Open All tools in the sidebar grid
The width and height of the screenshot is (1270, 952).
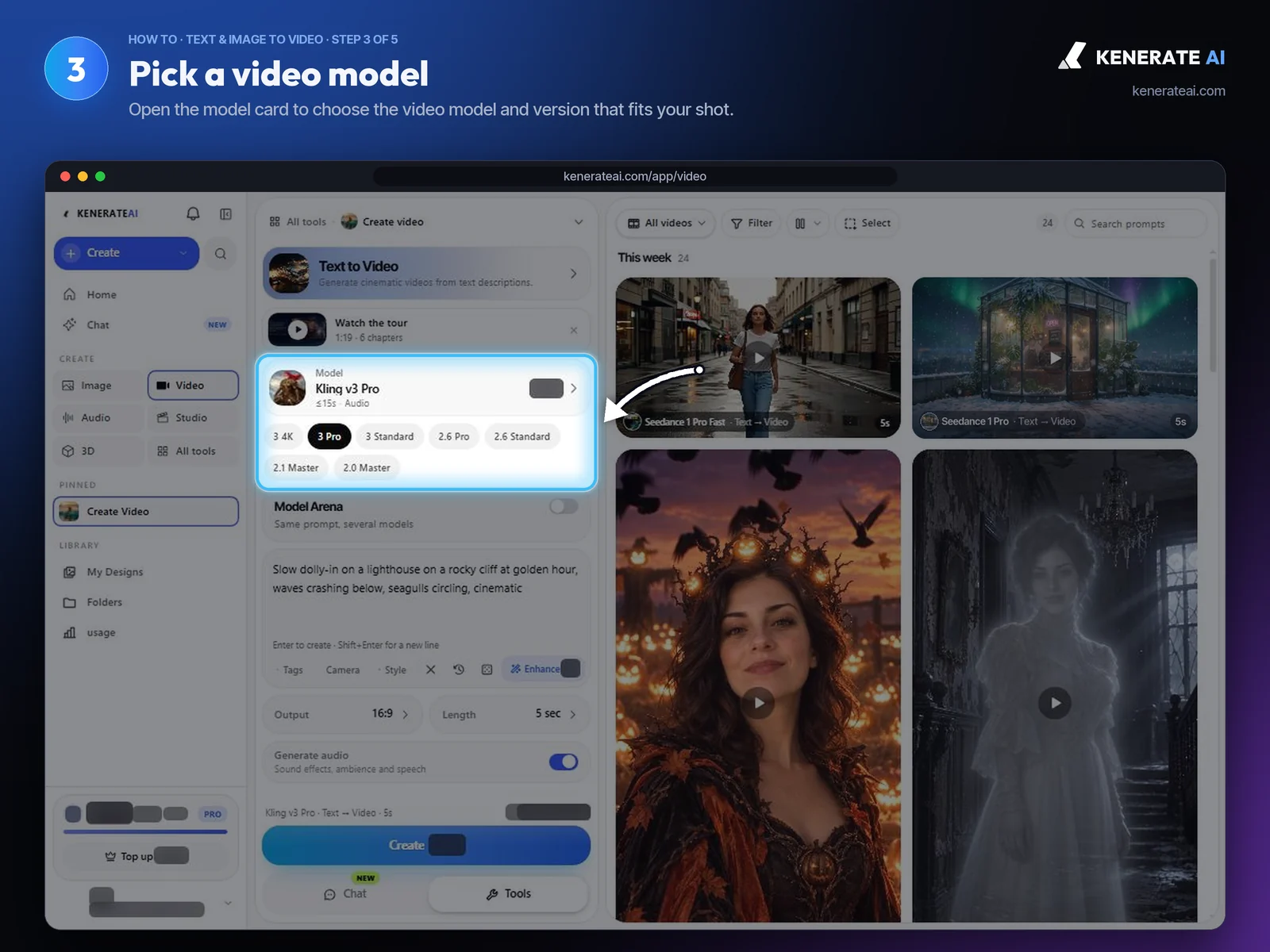coord(193,451)
